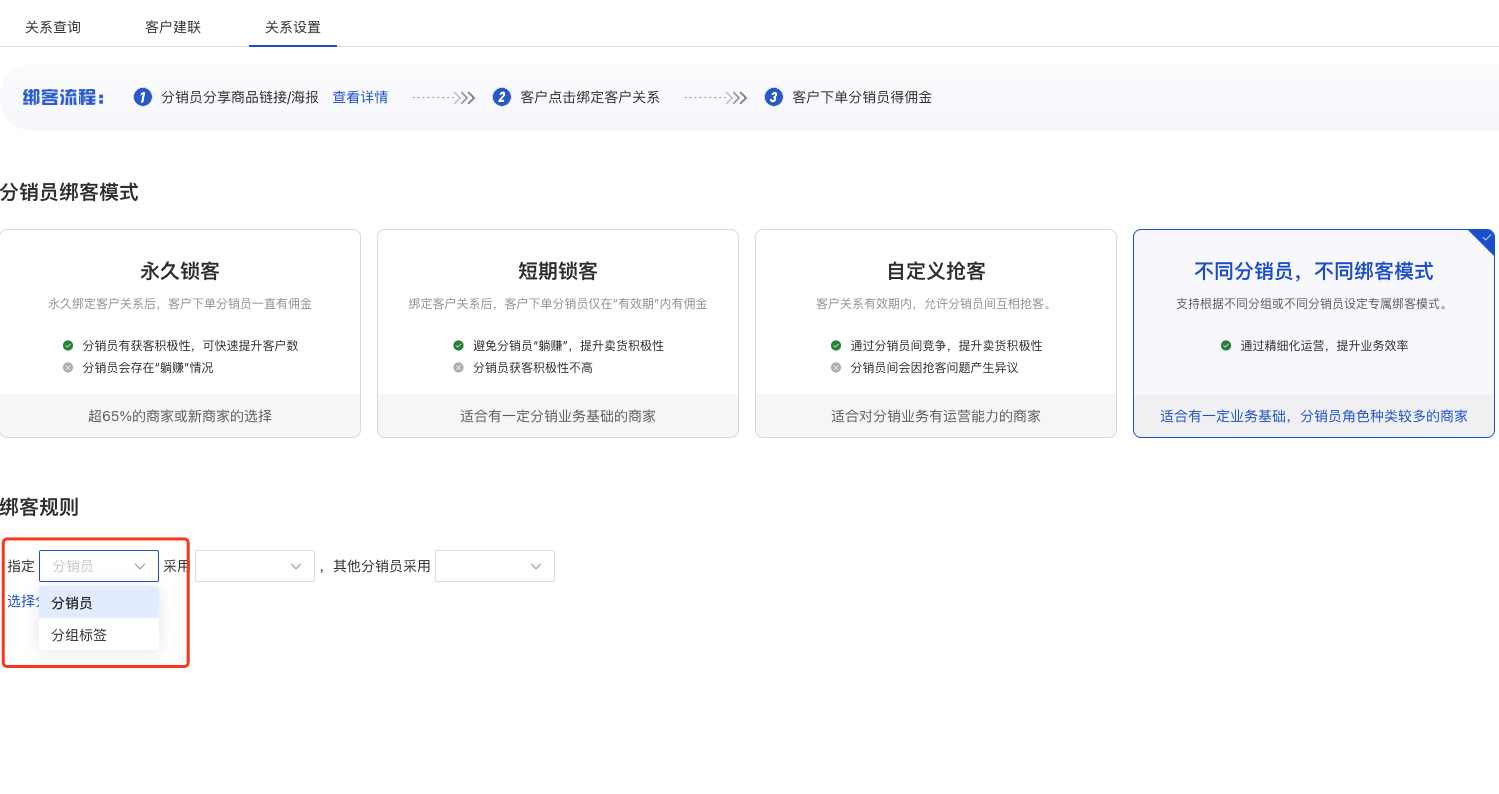1499x794 pixels.
Task: Click grey cross beside 分销员间会因抢客问题产生异议
Action: point(836,367)
